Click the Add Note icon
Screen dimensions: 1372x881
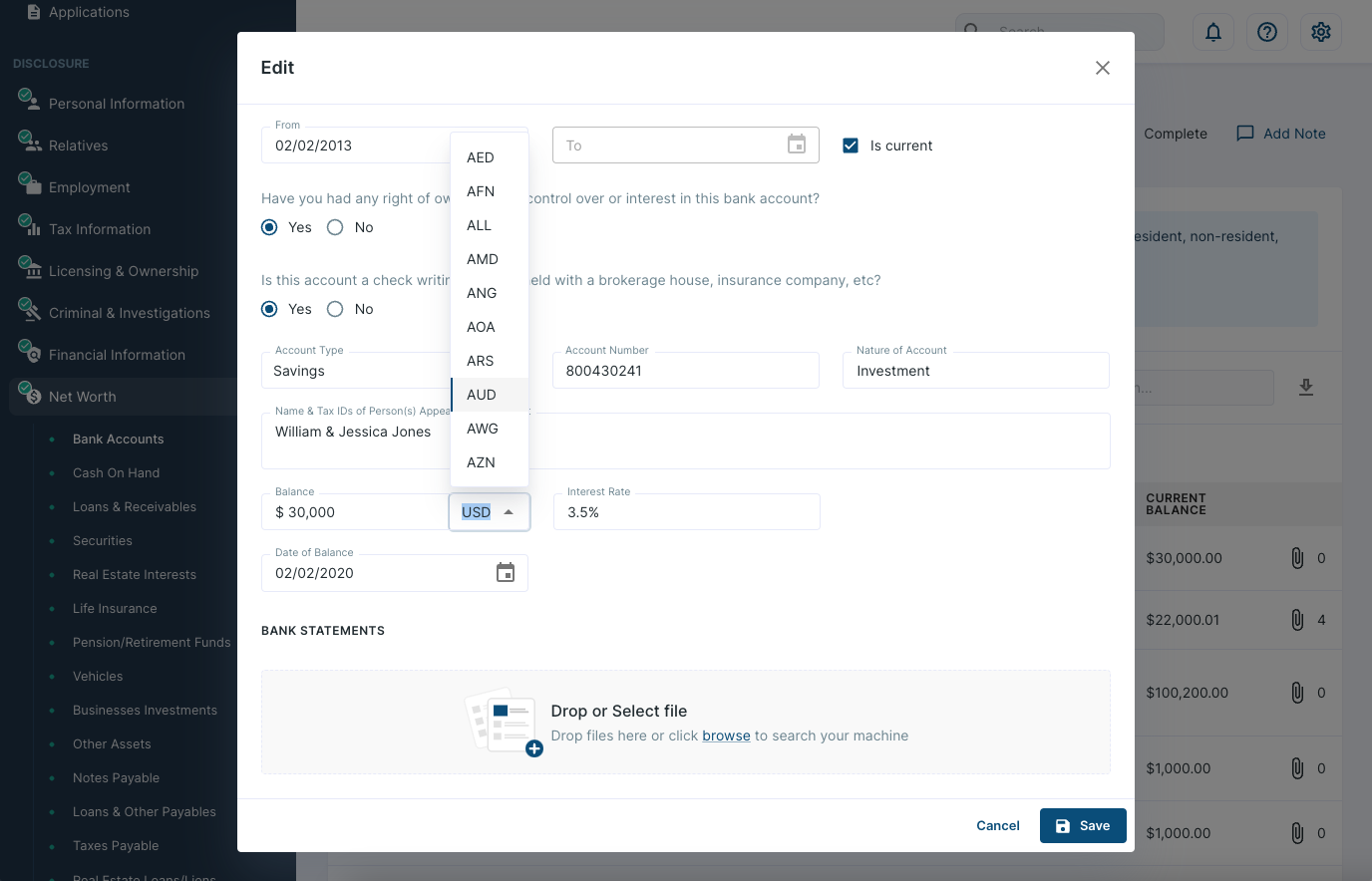1244,133
